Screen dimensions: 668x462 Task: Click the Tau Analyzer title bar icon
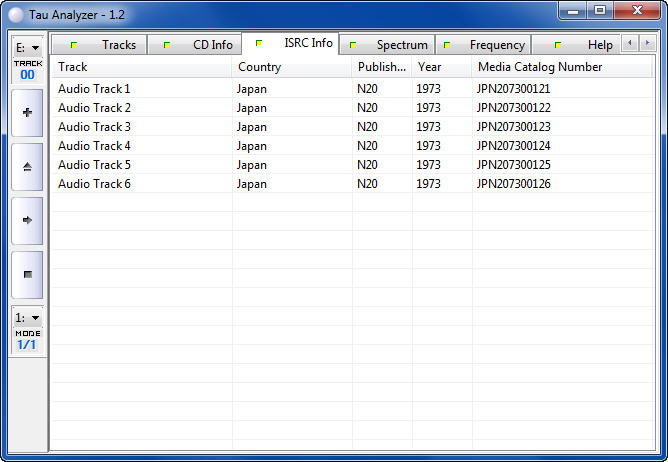click(x=15, y=14)
